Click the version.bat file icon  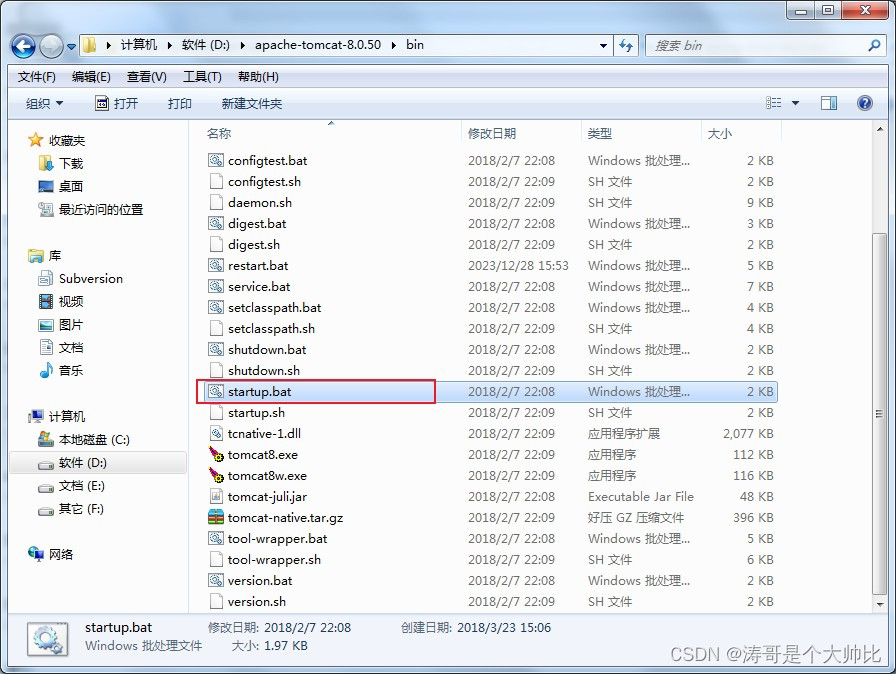[x=215, y=580]
